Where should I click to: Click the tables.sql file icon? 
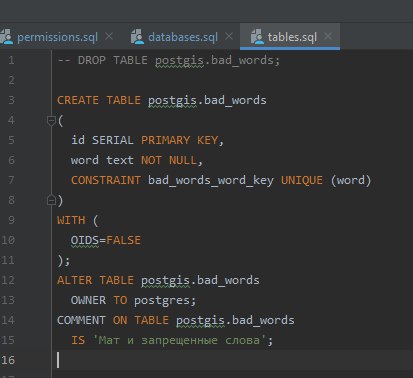(257, 37)
